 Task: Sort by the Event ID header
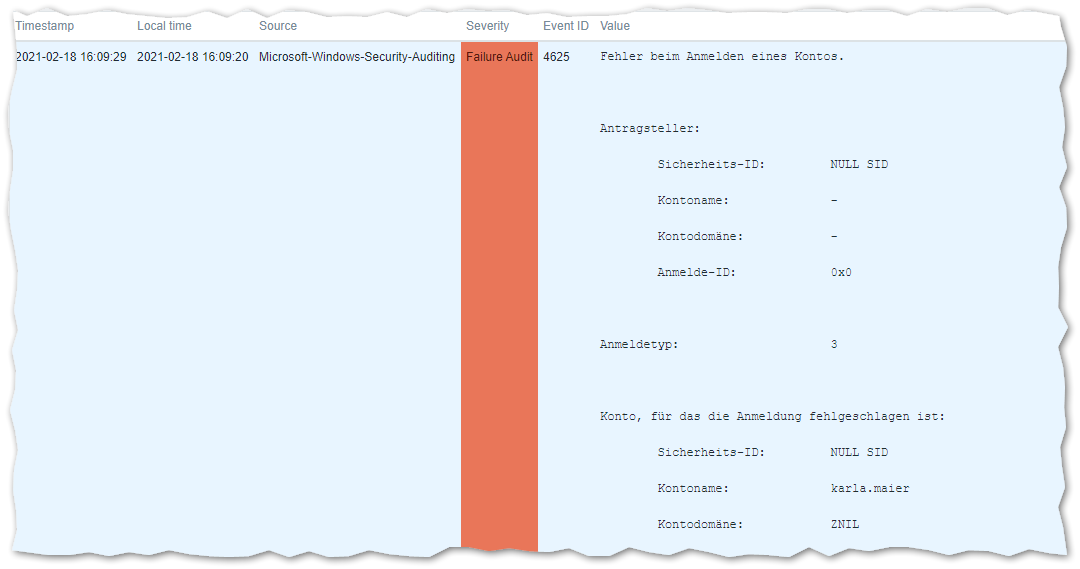click(565, 25)
